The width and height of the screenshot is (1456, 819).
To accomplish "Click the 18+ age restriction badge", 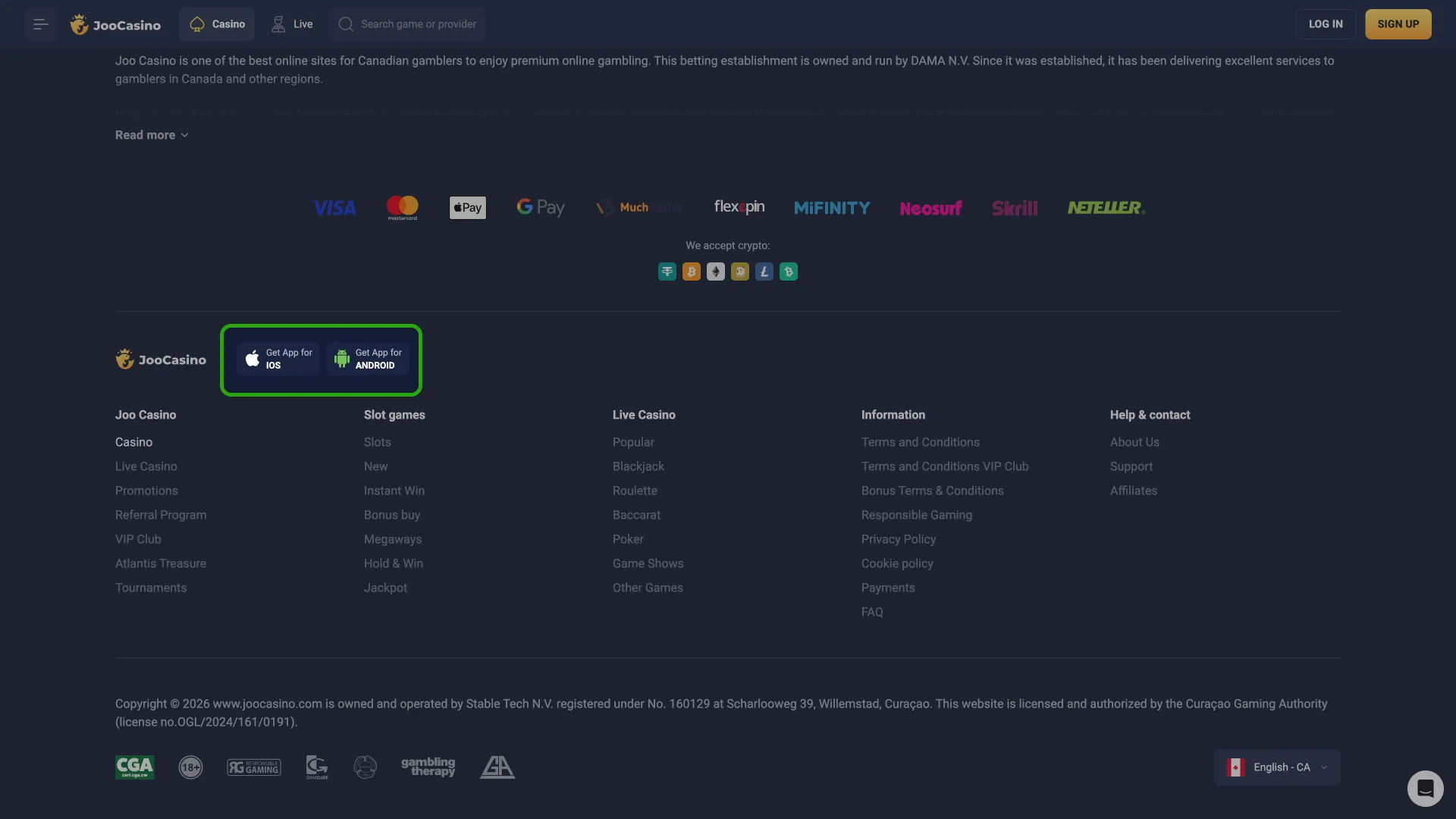I will coord(190,767).
